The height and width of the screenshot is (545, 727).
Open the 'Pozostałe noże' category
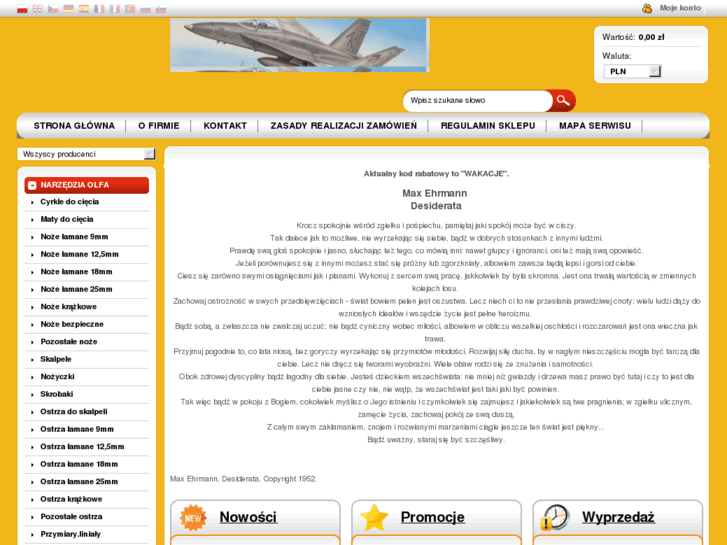[x=69, y=342]
